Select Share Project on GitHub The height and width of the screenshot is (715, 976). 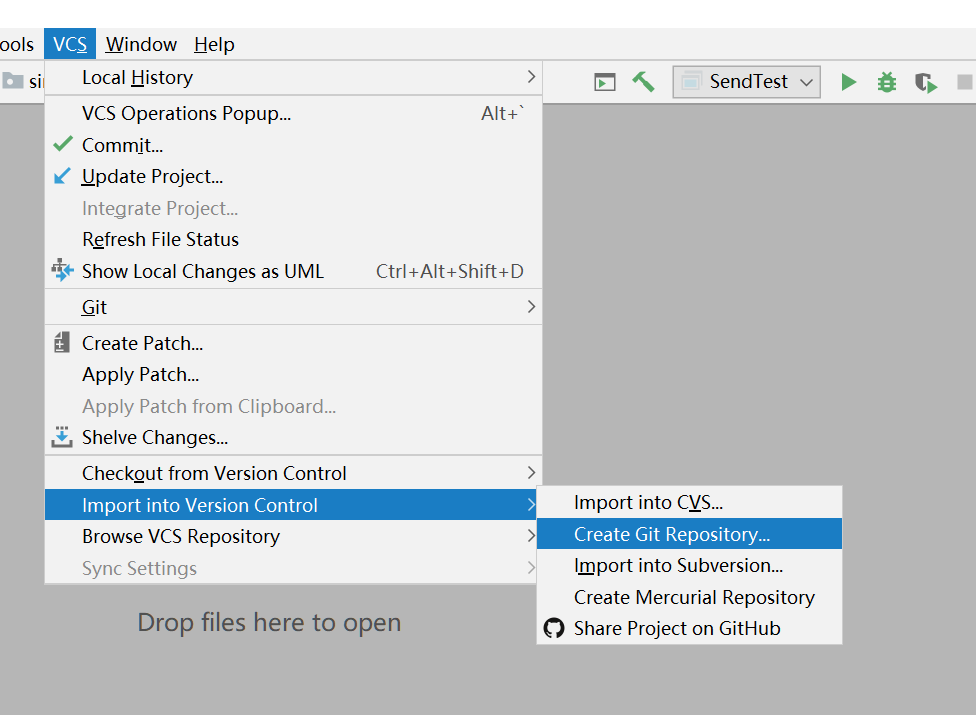(x=689, y=628)
